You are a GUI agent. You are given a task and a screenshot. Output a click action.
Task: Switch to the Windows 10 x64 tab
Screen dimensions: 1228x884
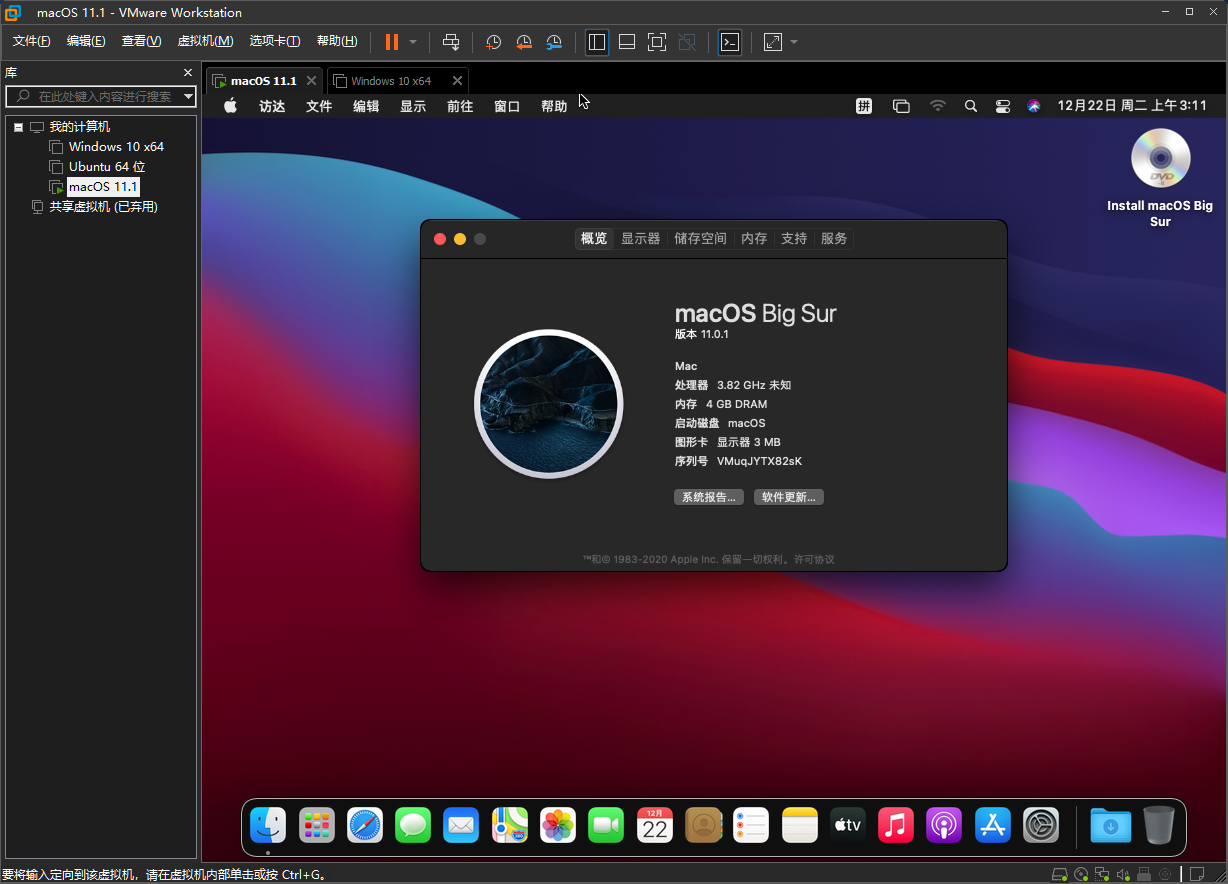[390, 81]
